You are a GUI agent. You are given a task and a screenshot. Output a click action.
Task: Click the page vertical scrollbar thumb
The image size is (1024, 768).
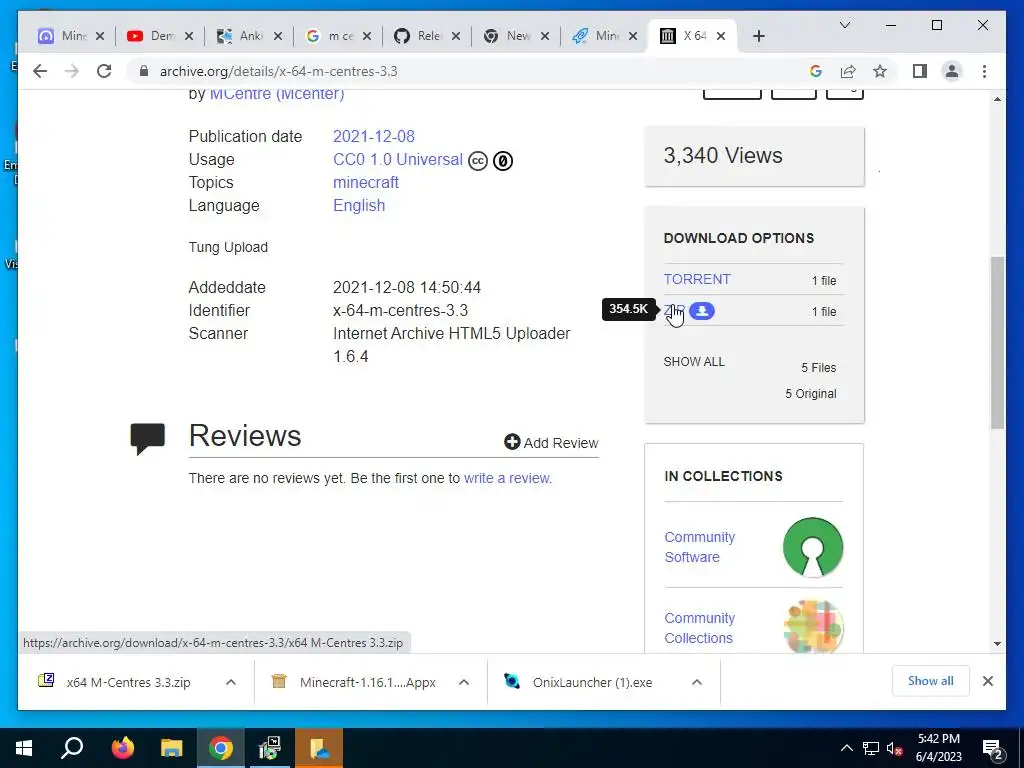(x=997, y=343)
